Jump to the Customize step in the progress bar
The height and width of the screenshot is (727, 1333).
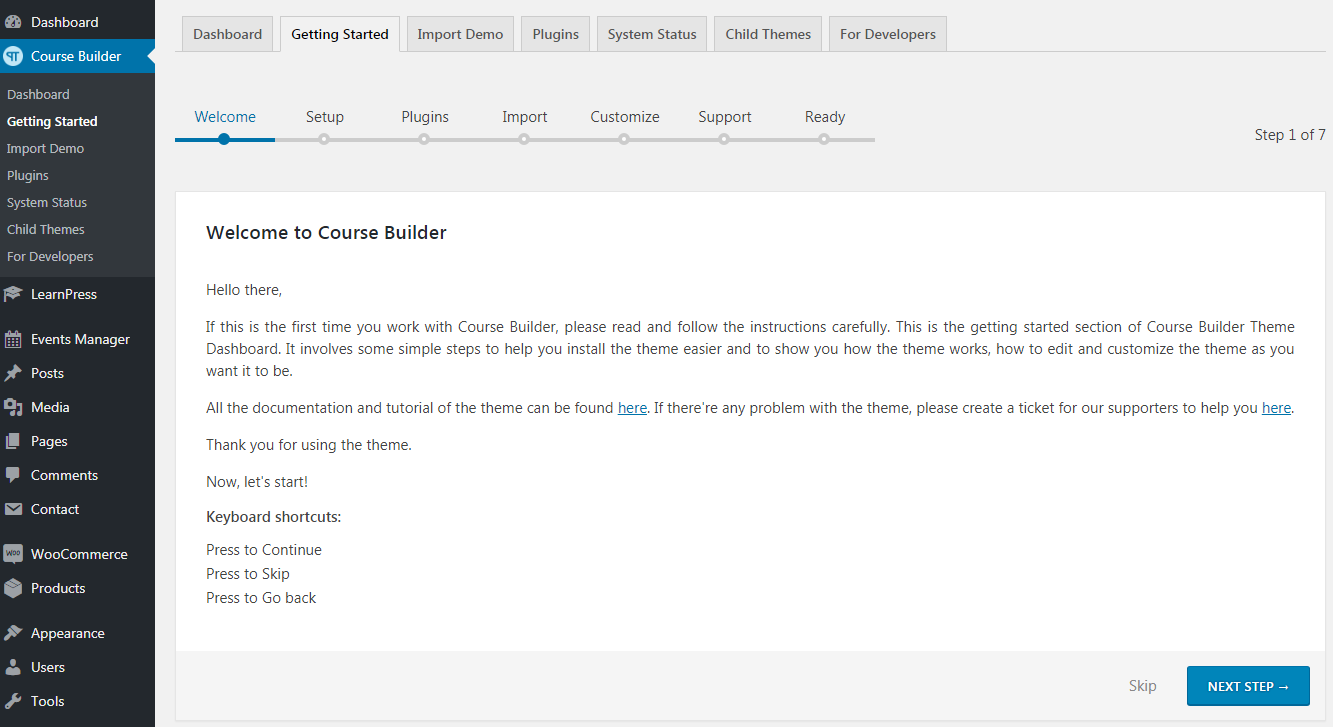tap(625, 124)
